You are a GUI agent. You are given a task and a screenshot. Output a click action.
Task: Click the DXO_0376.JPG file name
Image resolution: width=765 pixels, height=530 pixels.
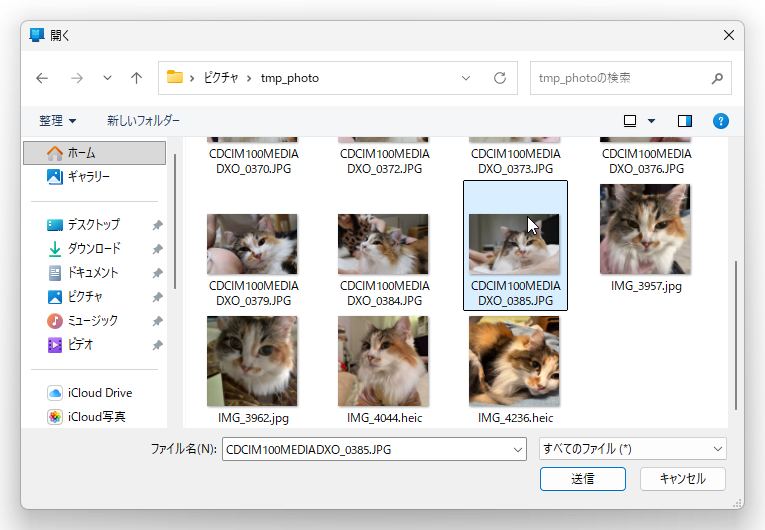click(646, 161)
